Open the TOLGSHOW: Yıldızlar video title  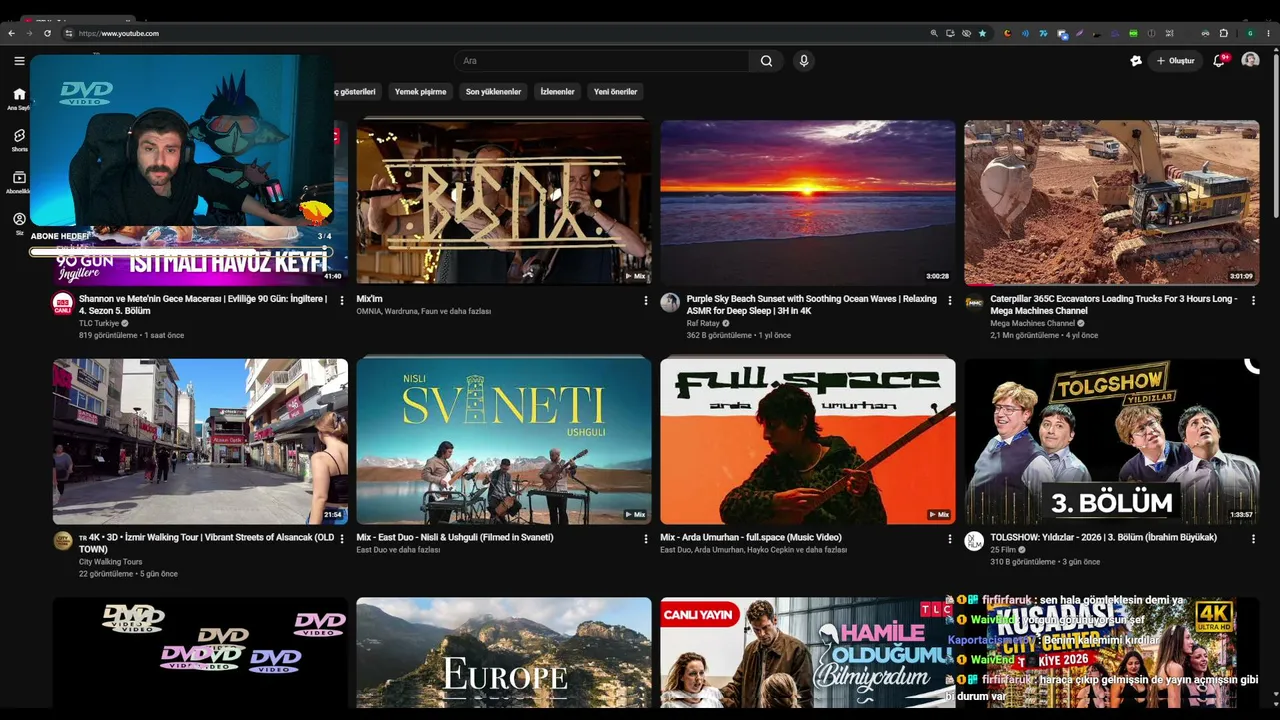pyautogui.click(x=1104, y=537)
